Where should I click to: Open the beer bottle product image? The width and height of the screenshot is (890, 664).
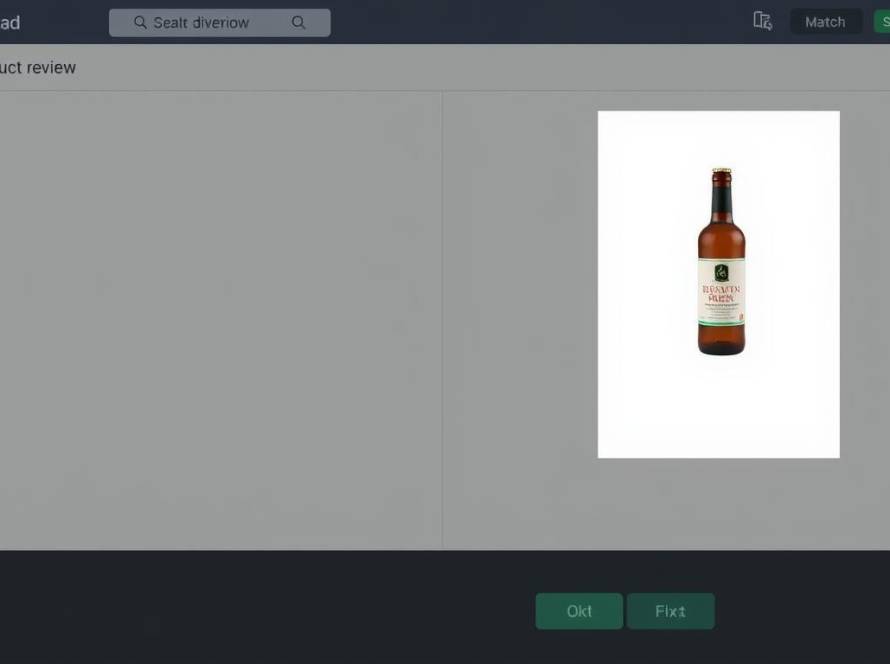tap(719, 284)
